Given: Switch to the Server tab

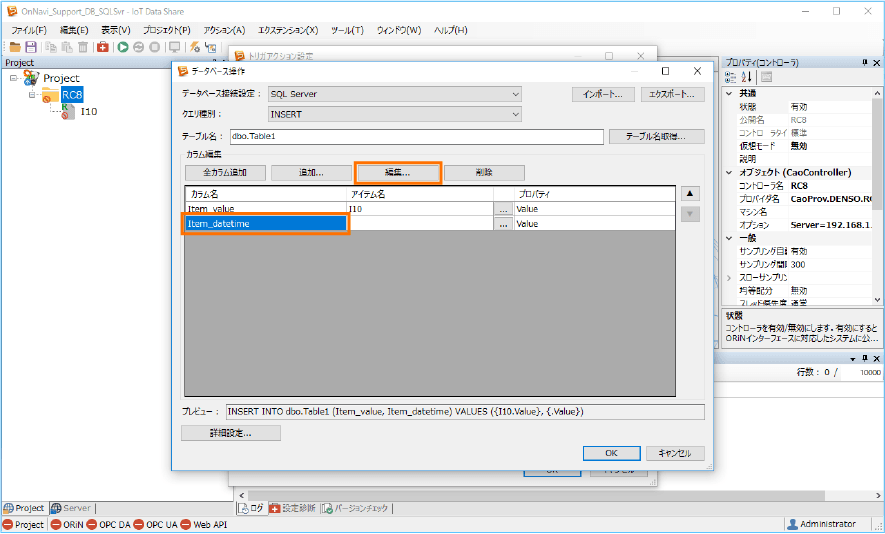Looking at the screenshot, I should [x=71, y=508].
